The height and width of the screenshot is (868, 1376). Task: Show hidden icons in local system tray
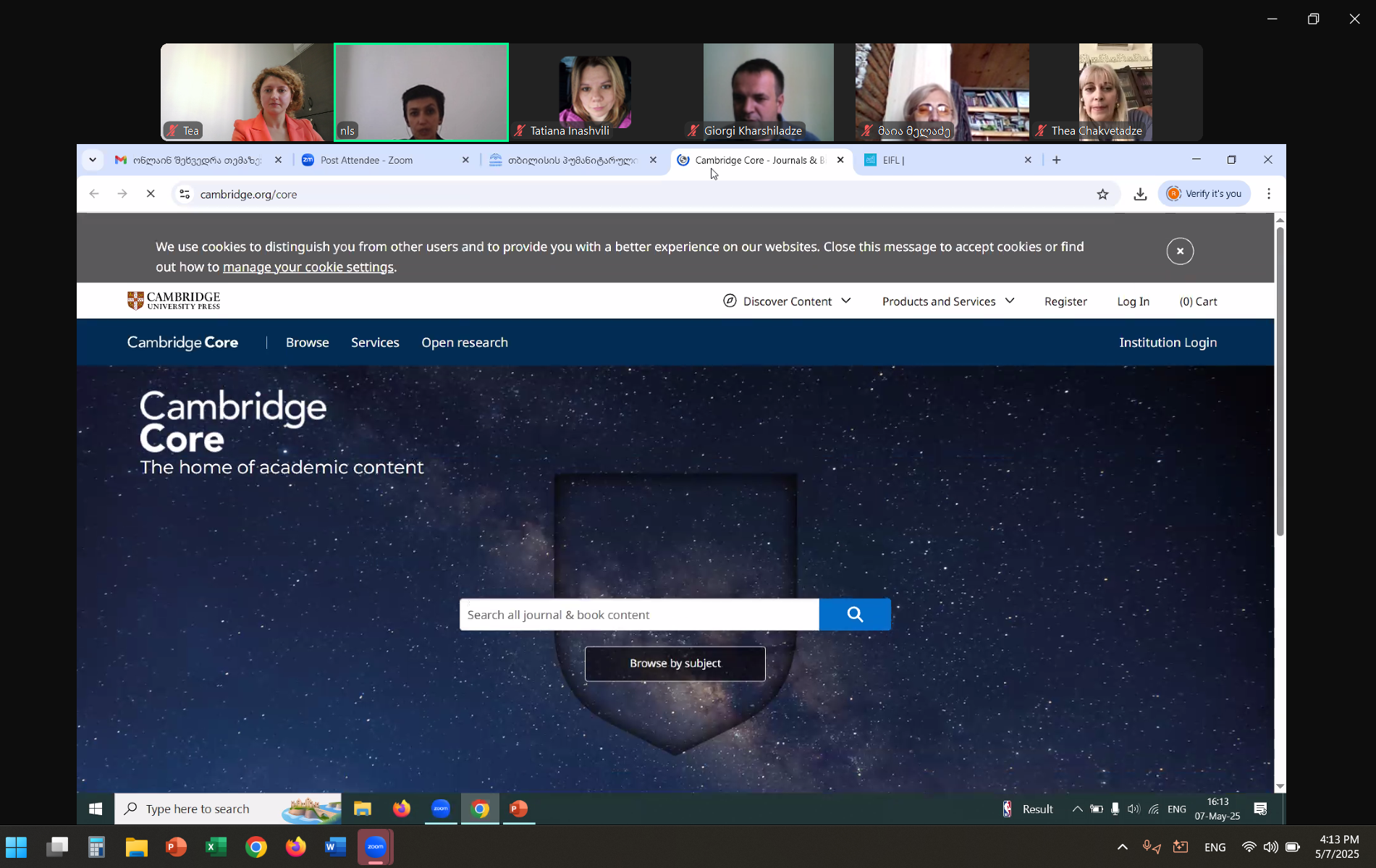point(1122,847)
